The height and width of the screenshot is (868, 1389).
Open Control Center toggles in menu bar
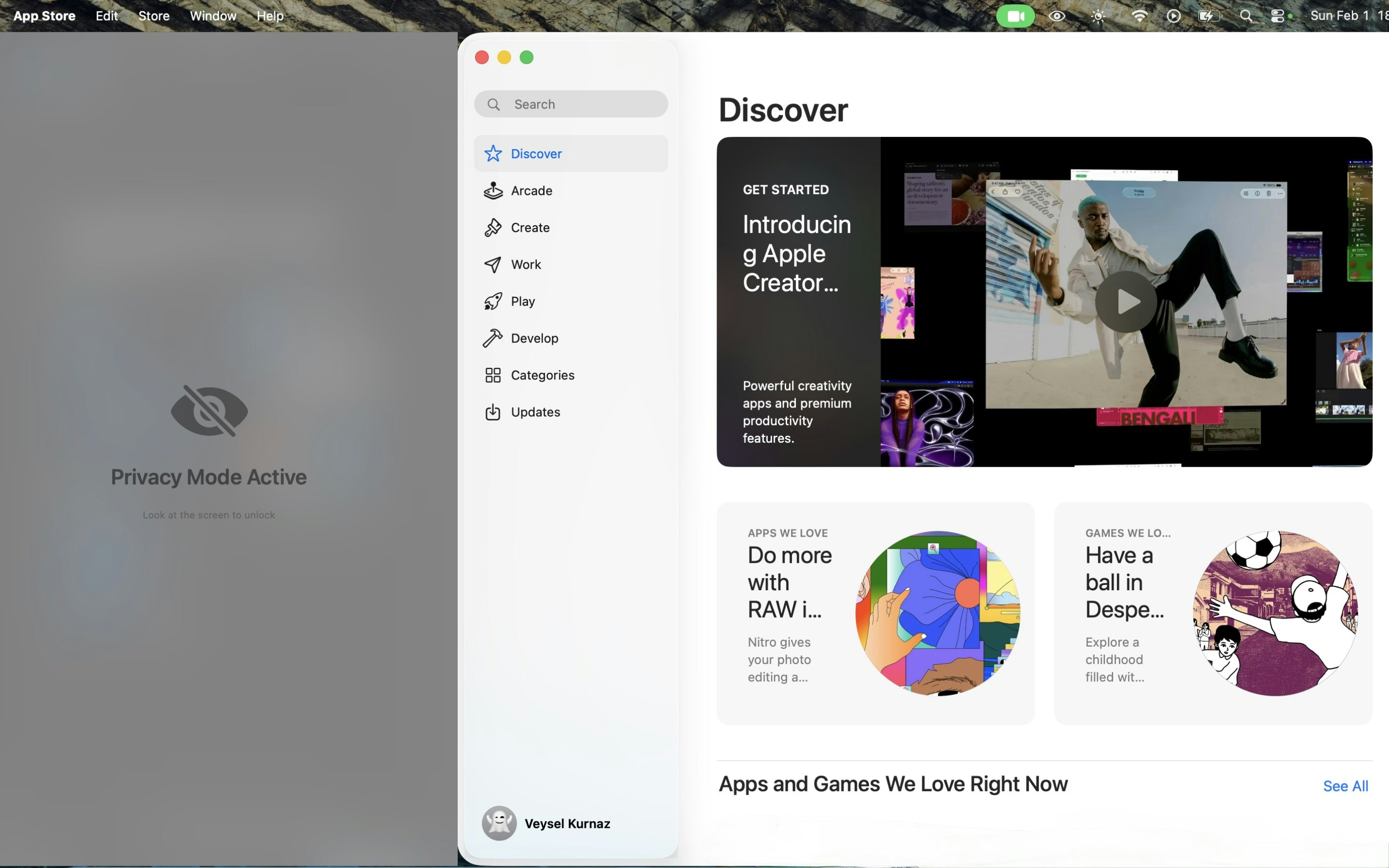(x=1278, y=16)
